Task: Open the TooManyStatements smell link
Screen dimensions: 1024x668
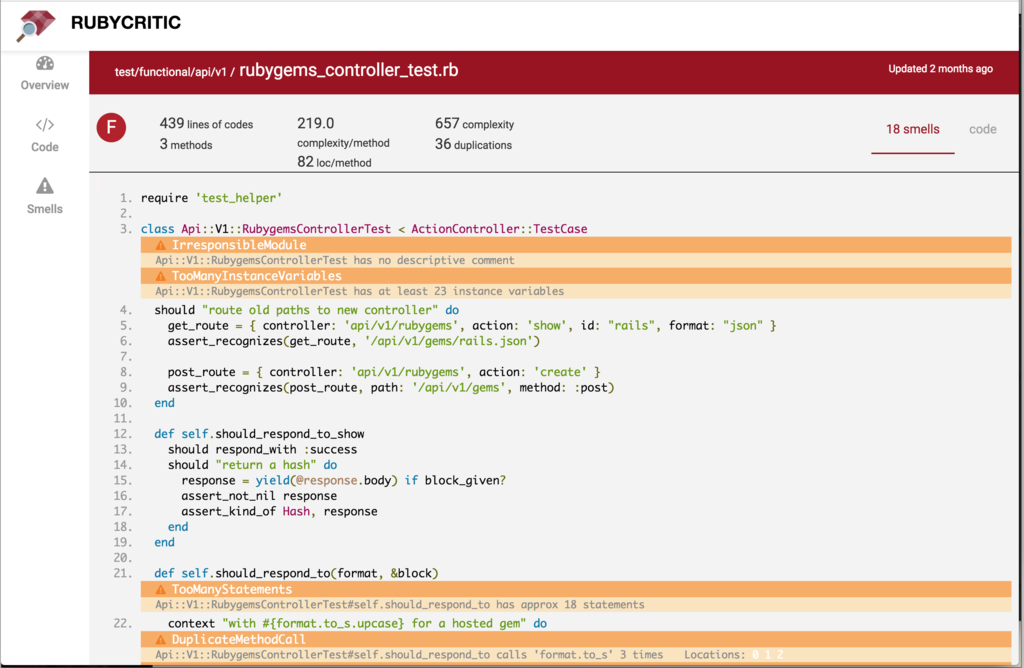Action: [x=232, y=589]
